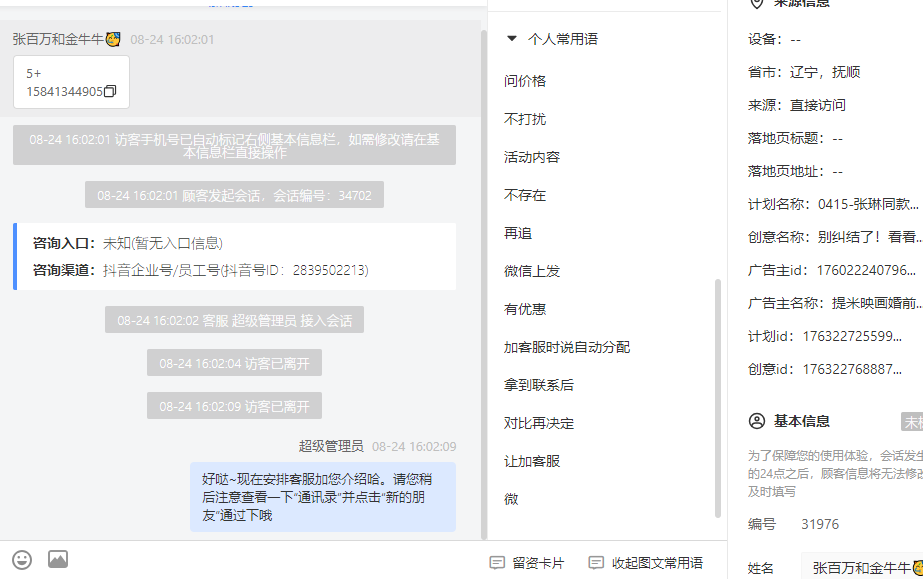Select quick phrase 对比再决定
This screenshot has height=579, width=923.
pos(539,424)
